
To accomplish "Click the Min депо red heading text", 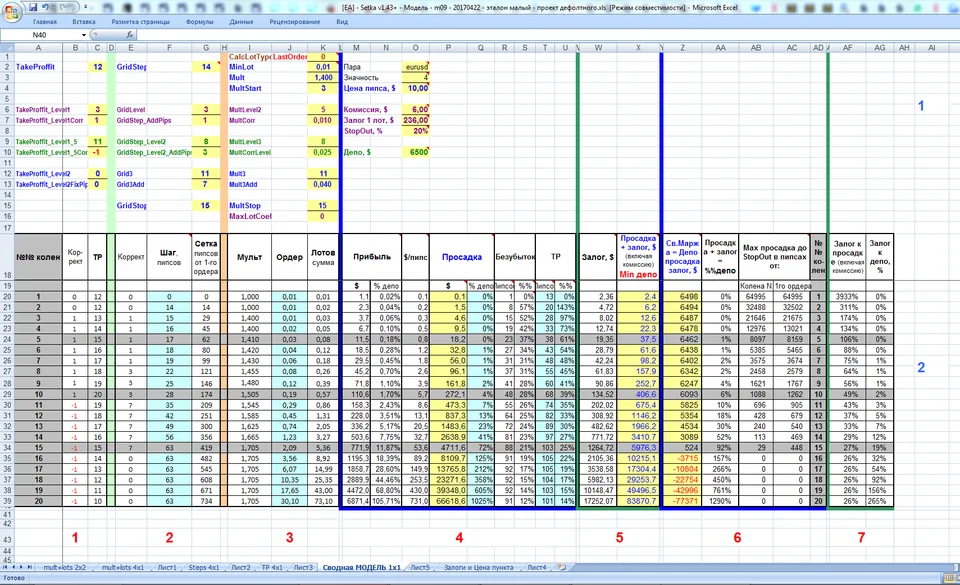I will coord(638,274).
